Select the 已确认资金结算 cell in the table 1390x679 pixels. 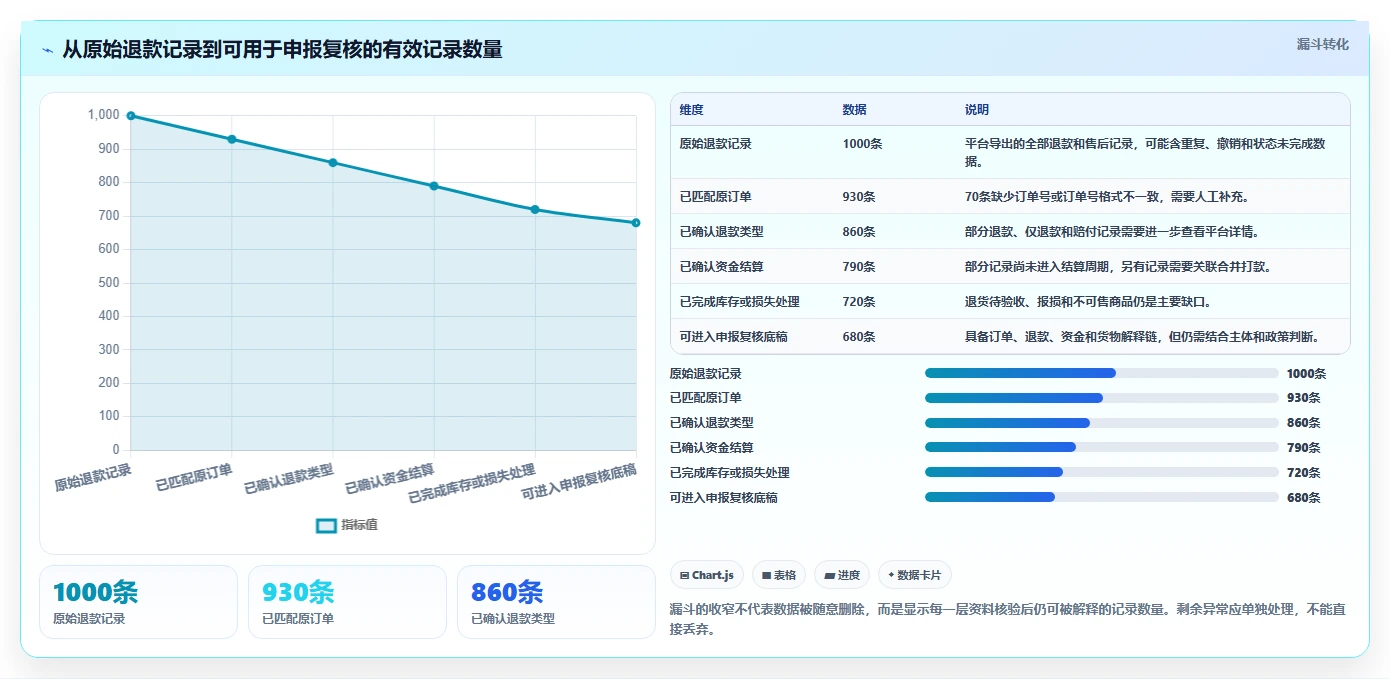(x=722, y=267)
